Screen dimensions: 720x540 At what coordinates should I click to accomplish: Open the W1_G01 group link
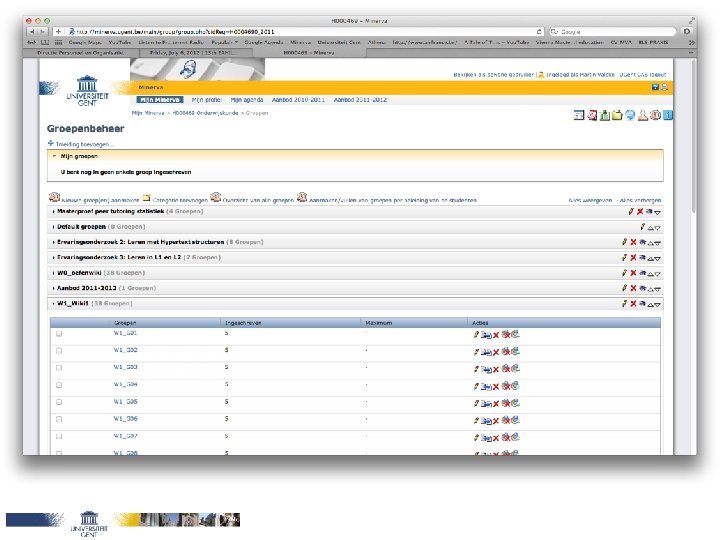point(125,333)
